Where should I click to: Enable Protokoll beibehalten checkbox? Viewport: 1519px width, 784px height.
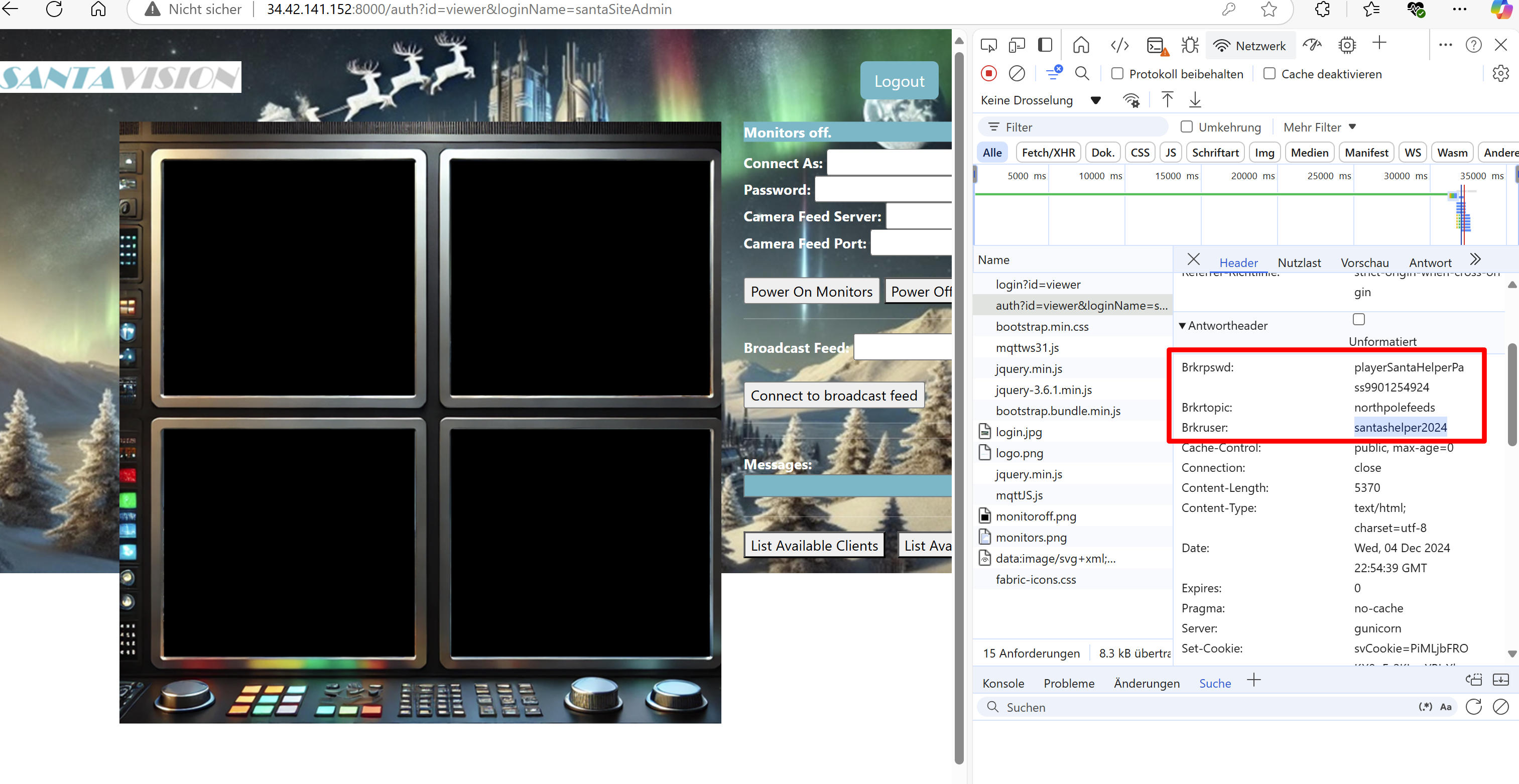1117,74
